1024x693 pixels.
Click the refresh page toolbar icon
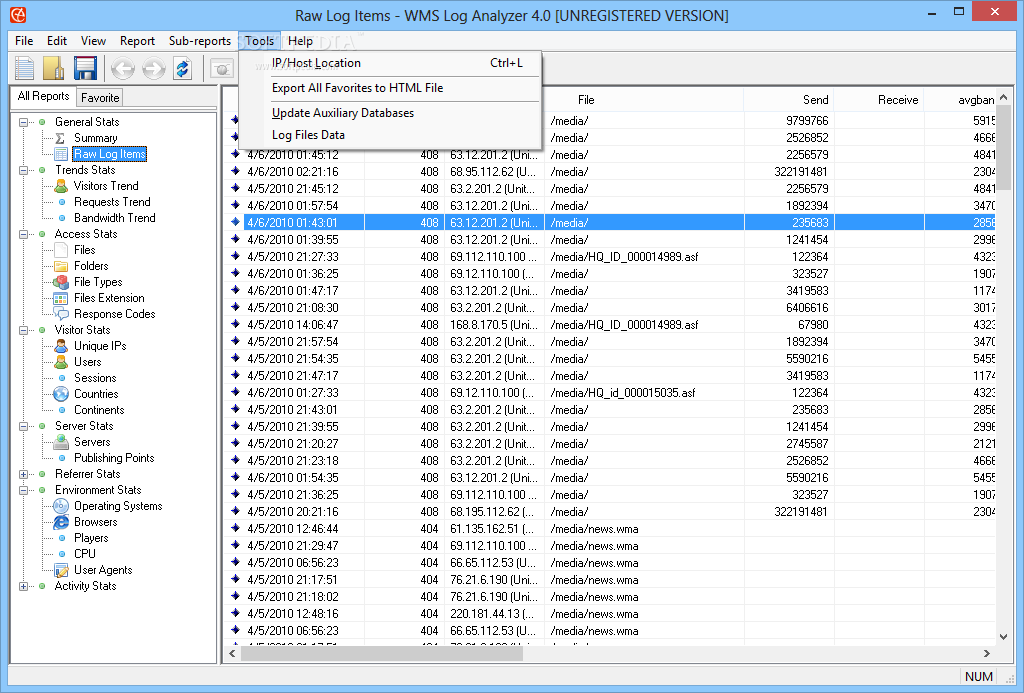pos(182,68)
